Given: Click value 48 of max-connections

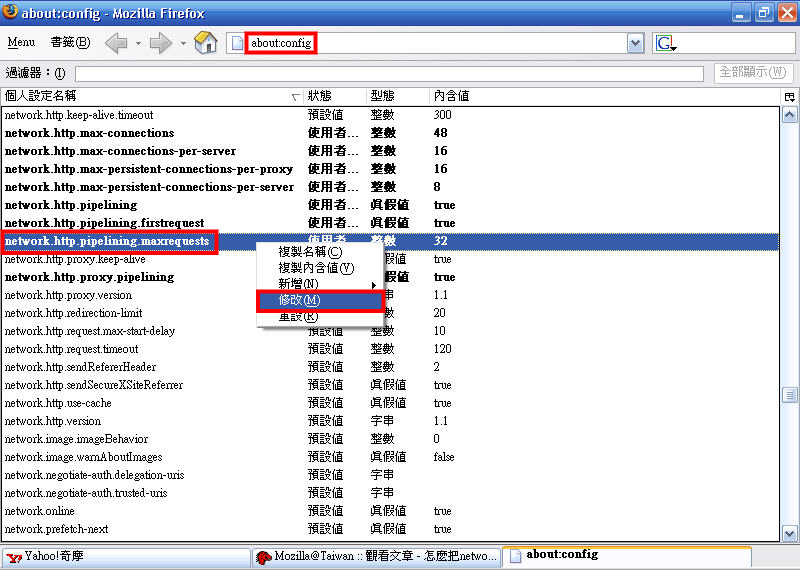Looking at the screenshot, I should (441, 133).
